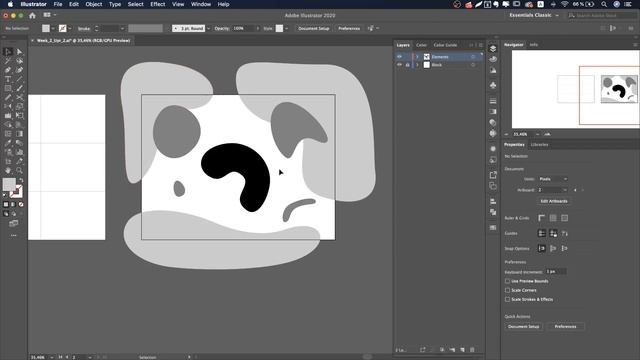Image resolution: width=640 pixels, height=360 pixels.
Task: Select the Pen tool
Action: (8, 70)
